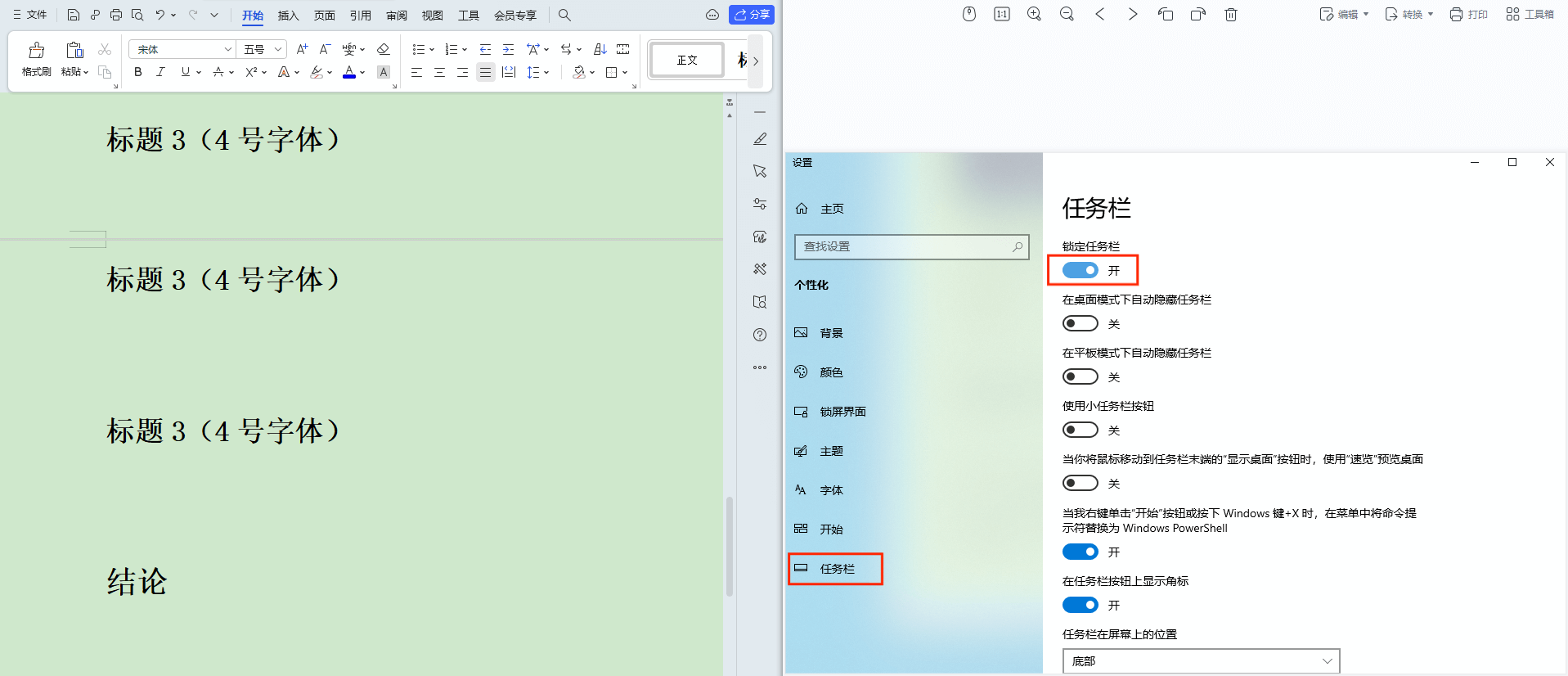The width and height of the screenshot is (1568, 676).
Task: Open the Edit (编辑) dropdown in the image viewer
Action: (x=1344, y=14)
